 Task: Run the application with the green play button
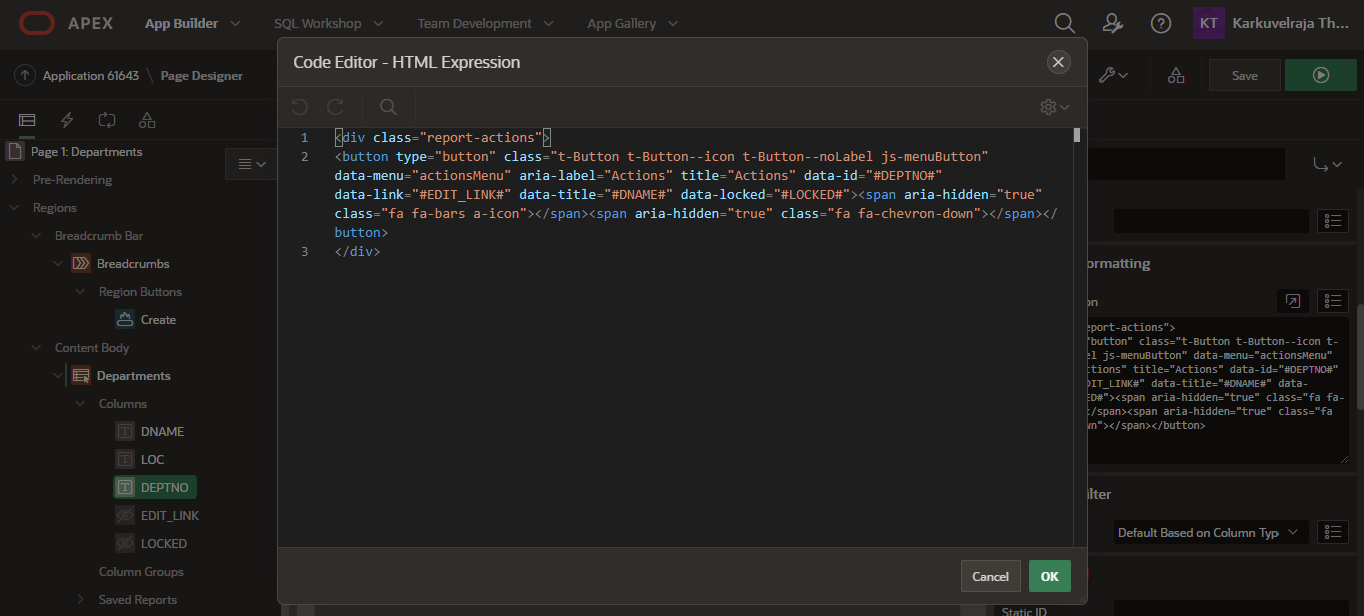pyautogui.click(x=1320, y=75)
